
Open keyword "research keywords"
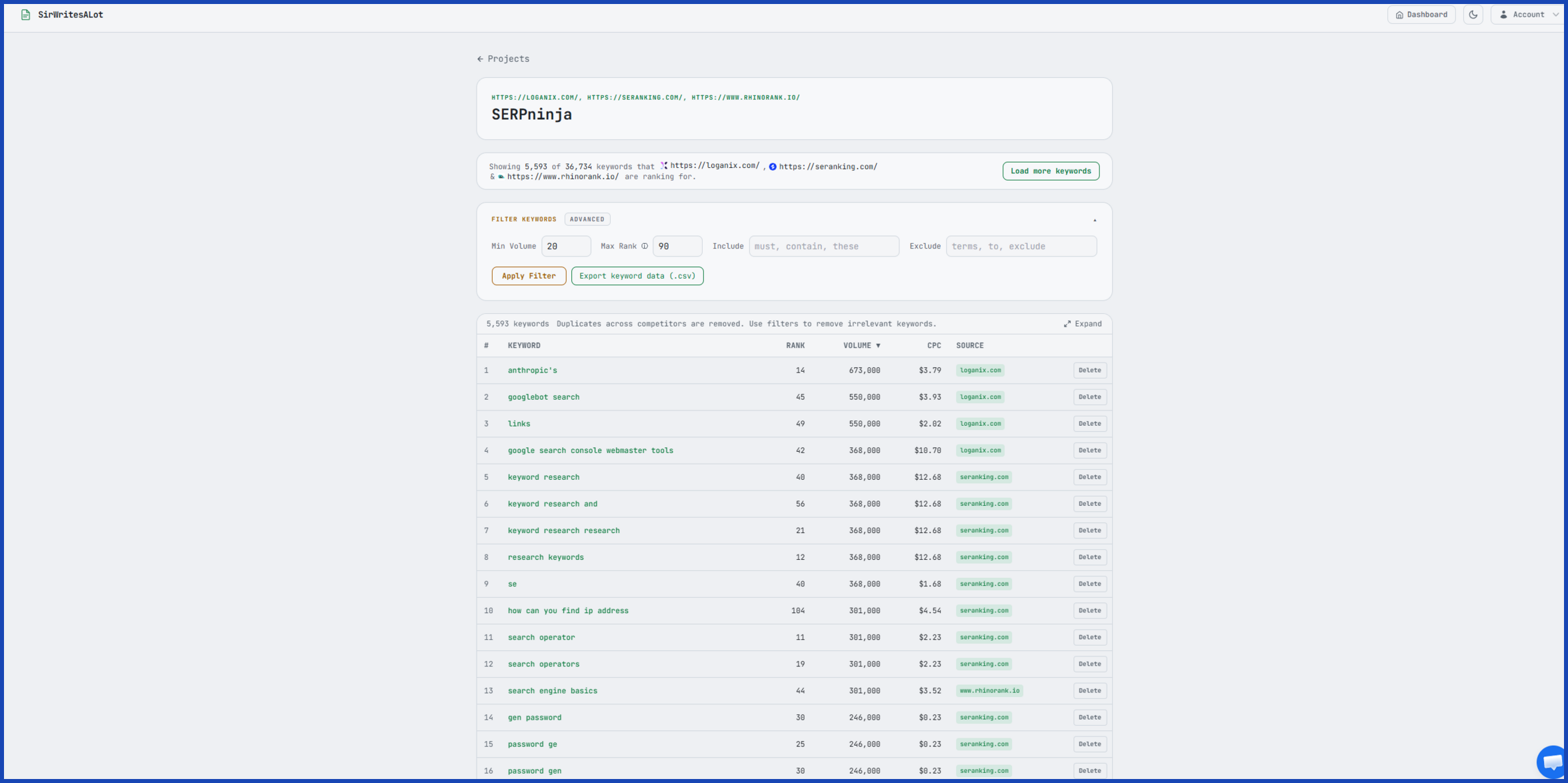[x=545, y=557]
